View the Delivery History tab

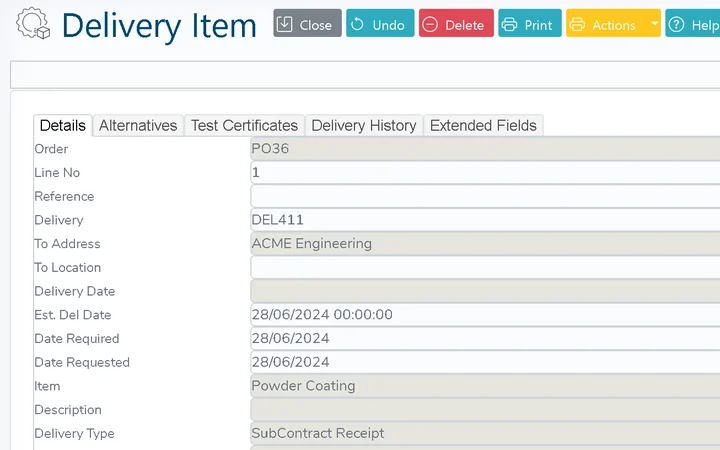tap(364, 125)
